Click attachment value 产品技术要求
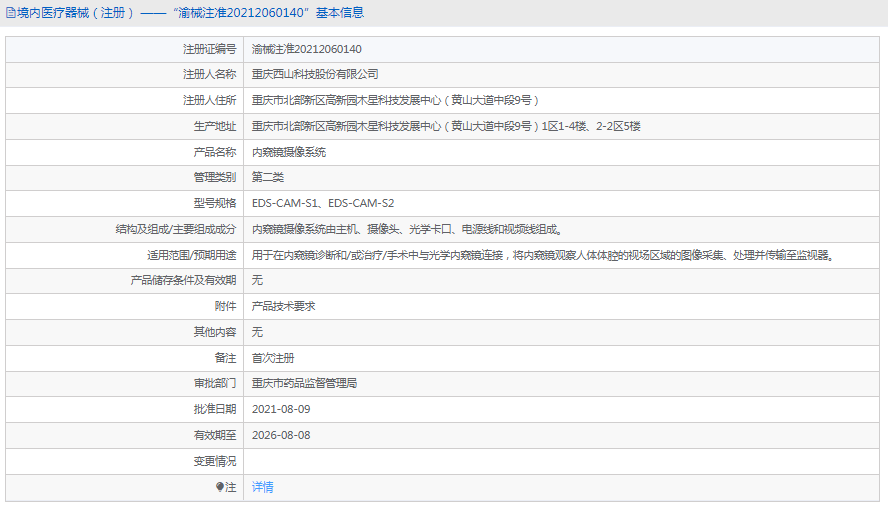 [x=284, y=306]
